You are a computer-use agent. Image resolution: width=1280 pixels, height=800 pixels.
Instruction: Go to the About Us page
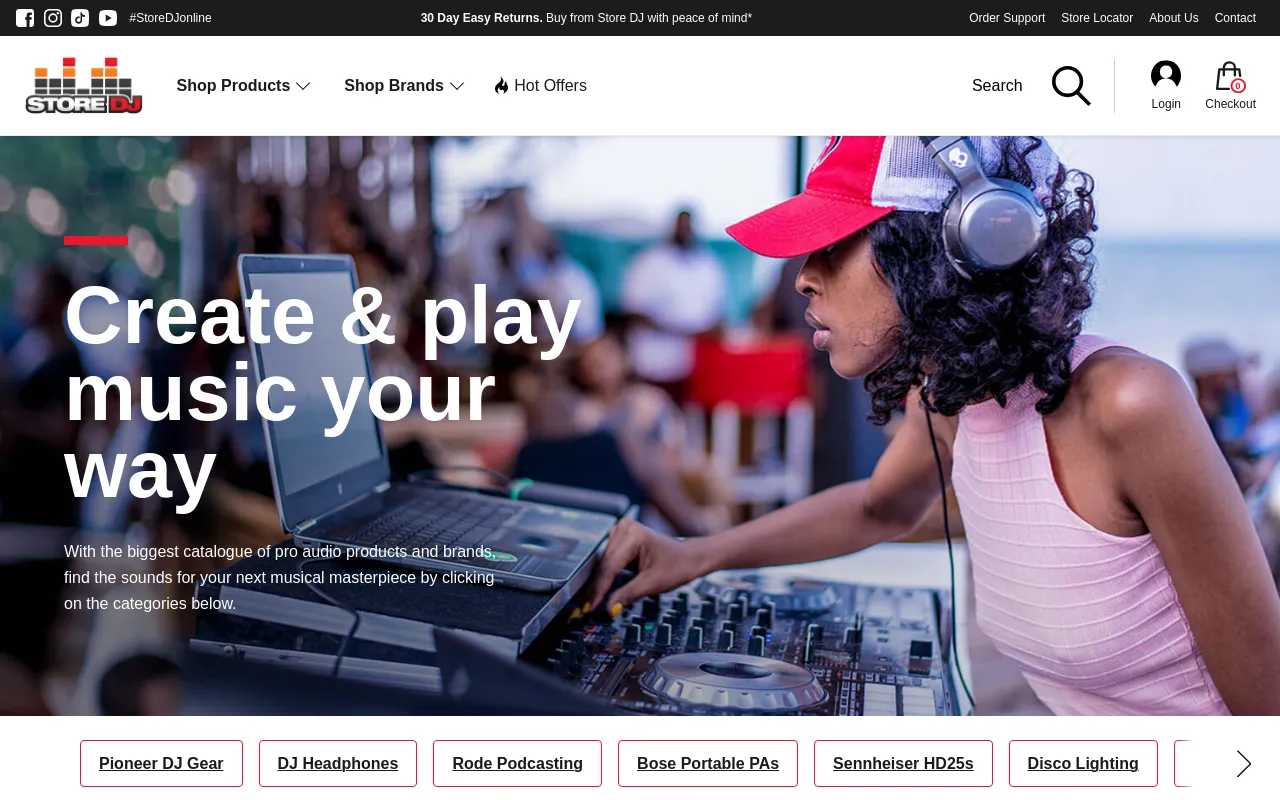[1174, 18]
